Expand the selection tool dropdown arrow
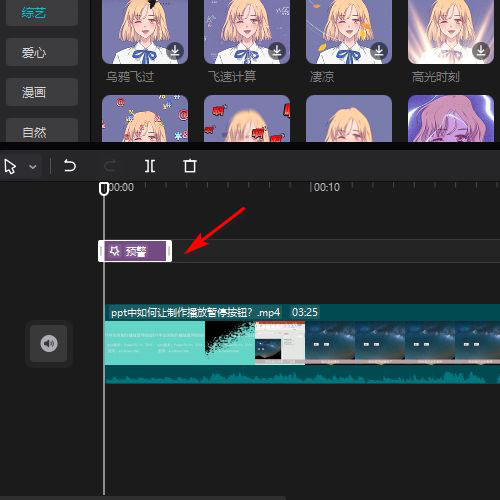Screen dimensions: 500x500 [33, 166]
